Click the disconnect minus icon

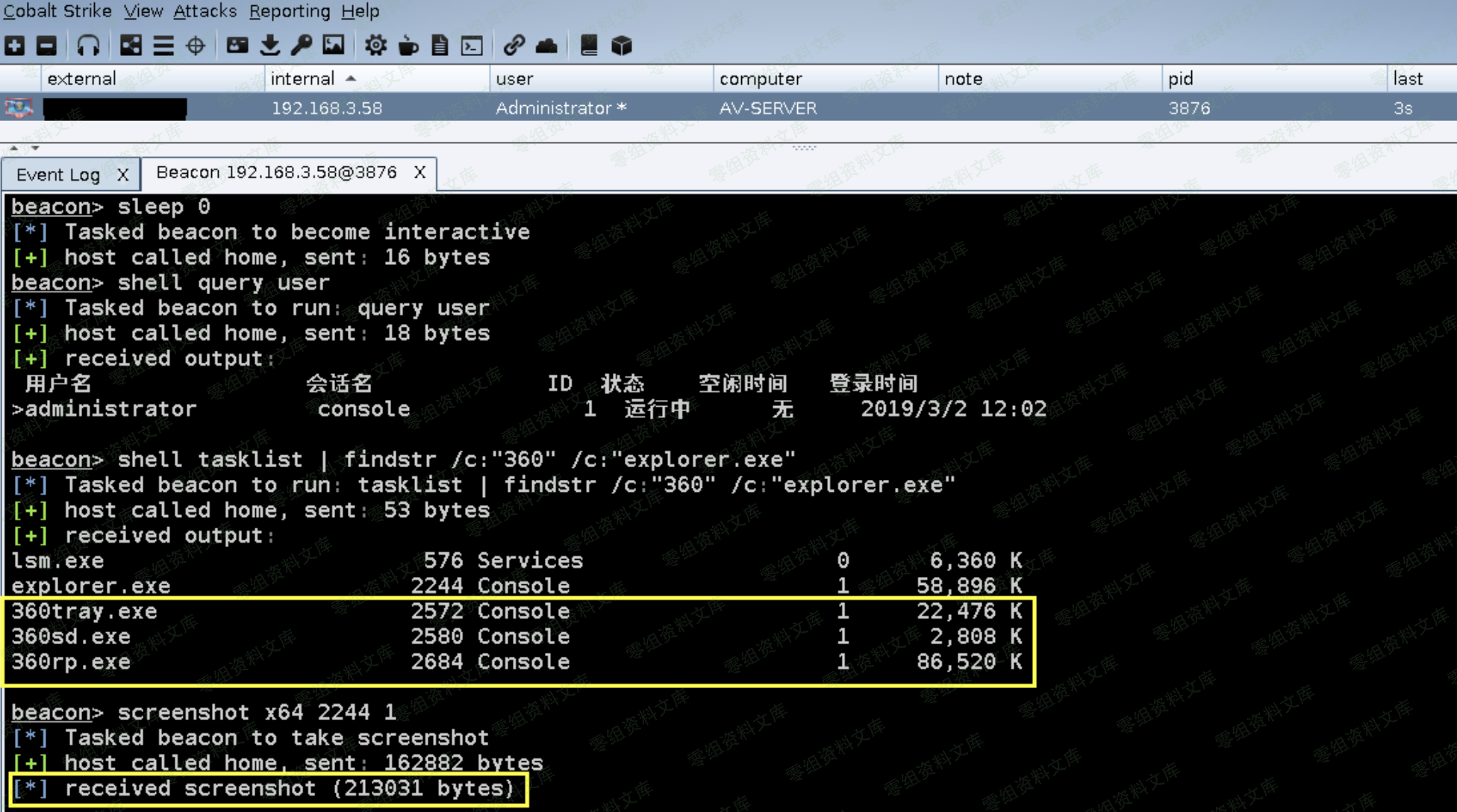coord(47,46)
